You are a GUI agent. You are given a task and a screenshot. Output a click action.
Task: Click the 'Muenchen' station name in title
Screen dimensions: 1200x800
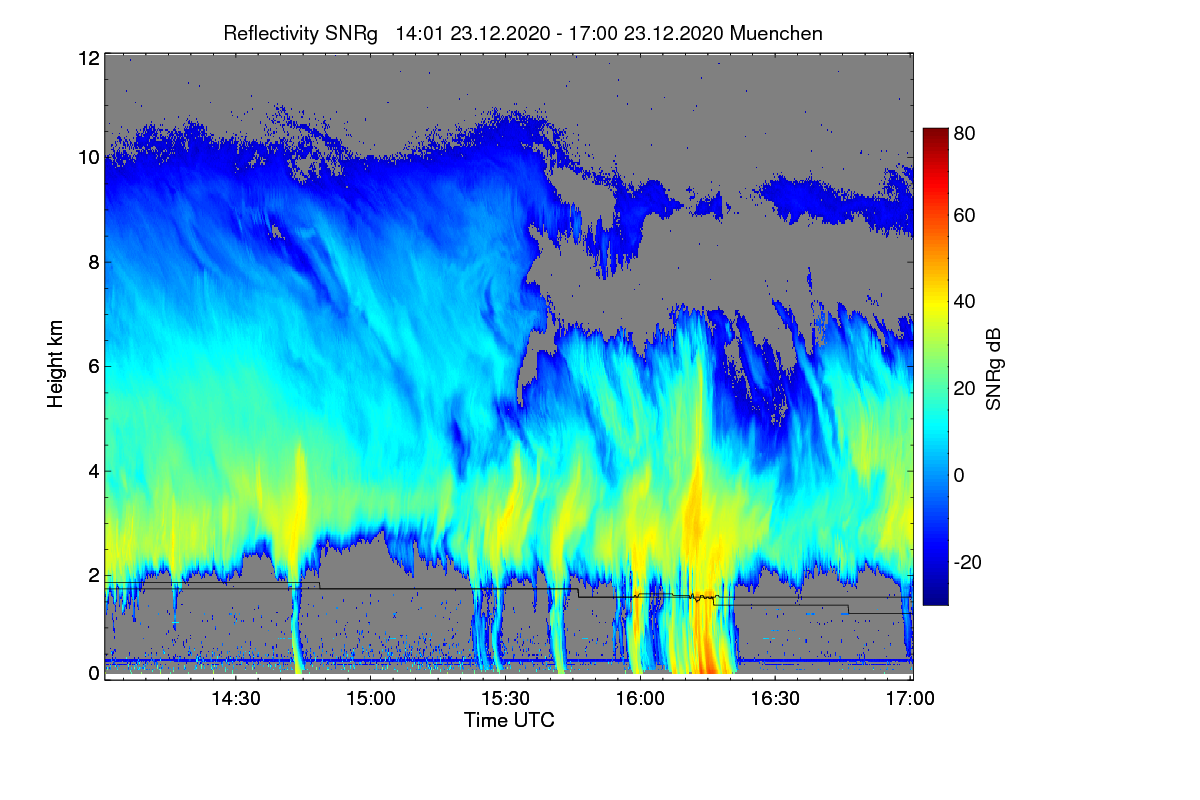coord(776,33)
